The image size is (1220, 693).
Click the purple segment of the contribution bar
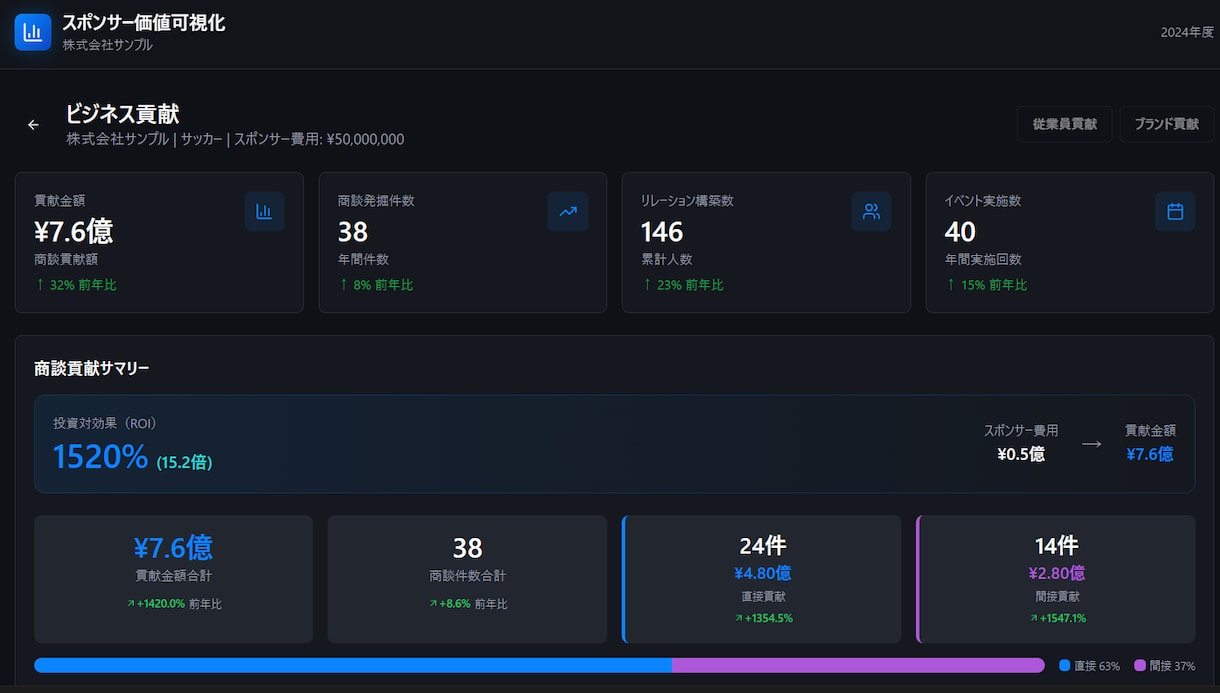(x=858, y=665)
